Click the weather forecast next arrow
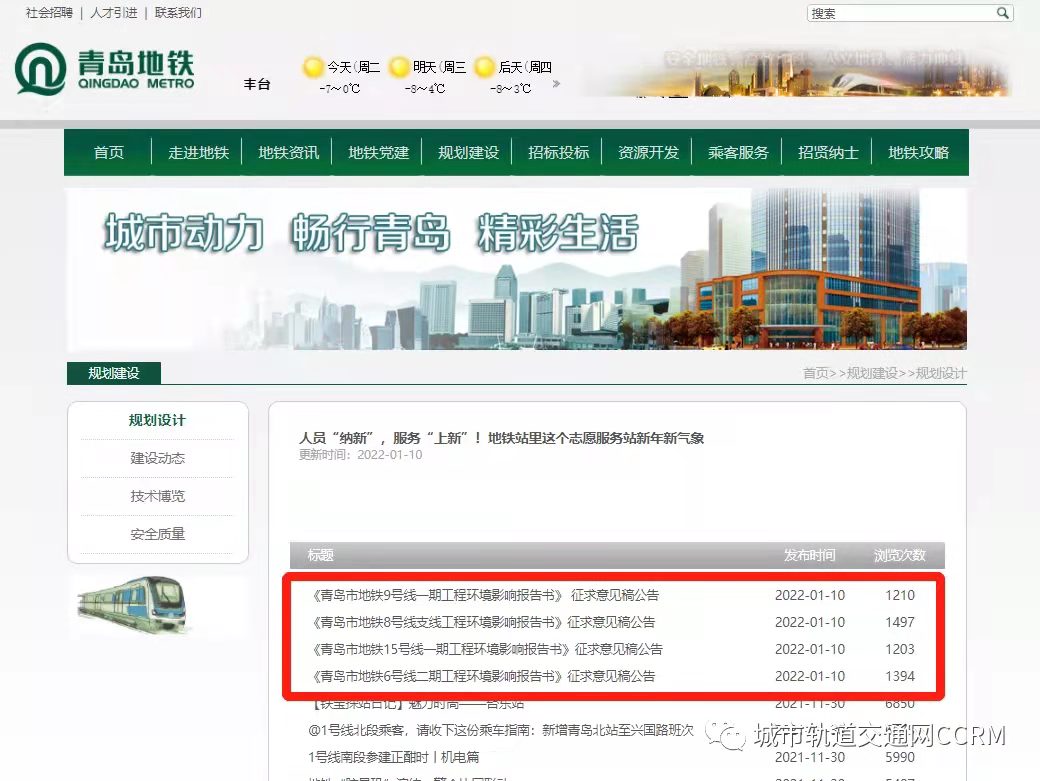This screenshot has width=1040, height=781. click(557, 84)
